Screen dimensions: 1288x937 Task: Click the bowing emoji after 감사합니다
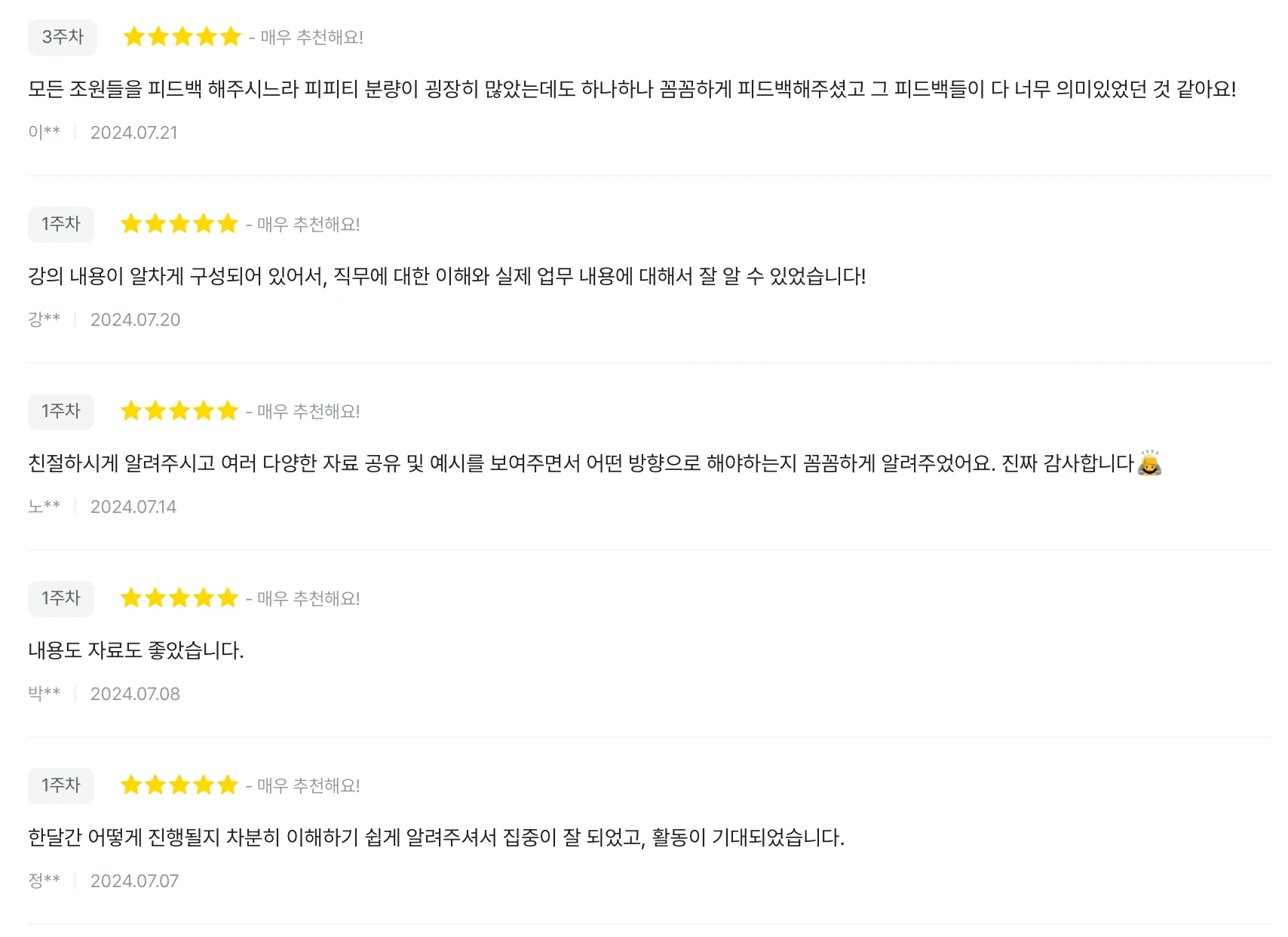pyautogui.click(x=1150, y=462)
